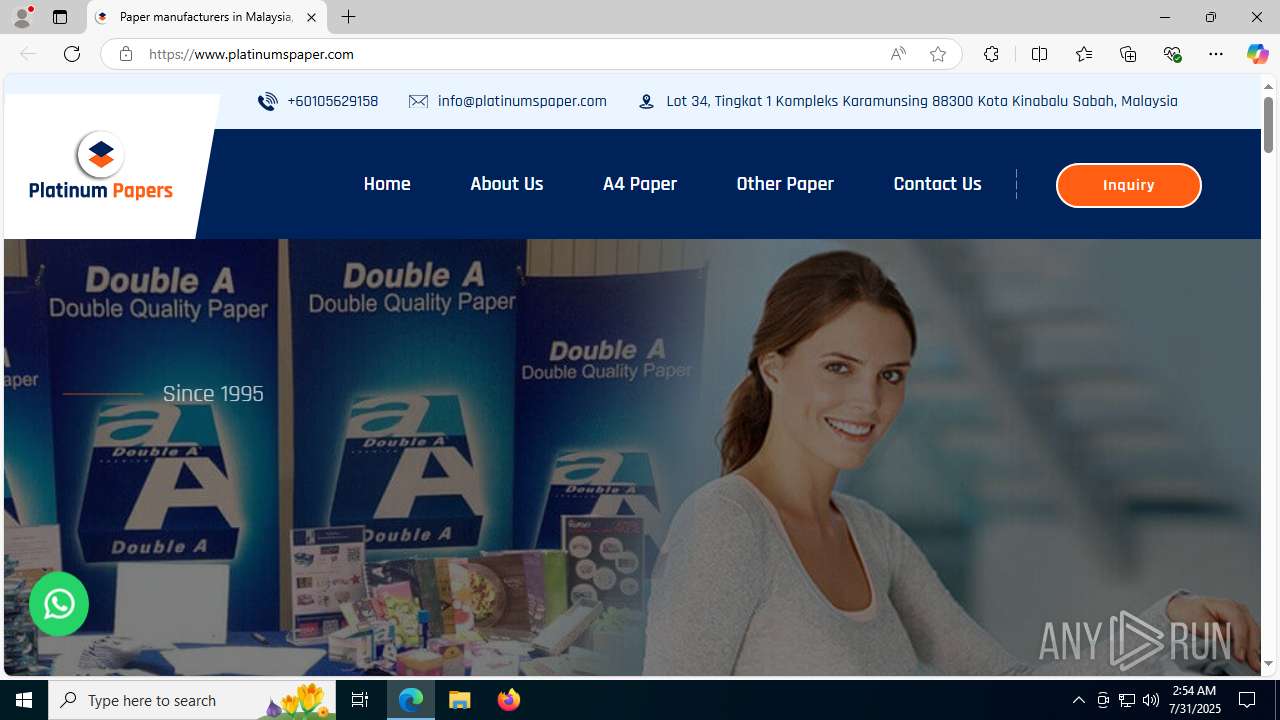Open Edge Settings and more menu
The width and height of the screenshot is (1280, 720).
tap(1216, 54)
